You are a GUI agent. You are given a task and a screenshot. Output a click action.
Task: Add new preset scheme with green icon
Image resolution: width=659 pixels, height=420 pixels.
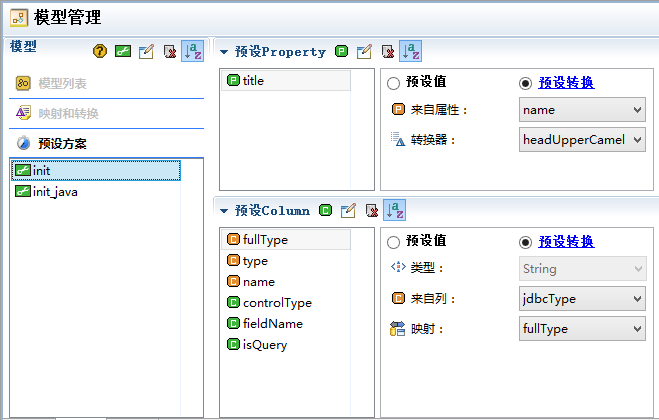pyautogui.click(x=123, y=51)
